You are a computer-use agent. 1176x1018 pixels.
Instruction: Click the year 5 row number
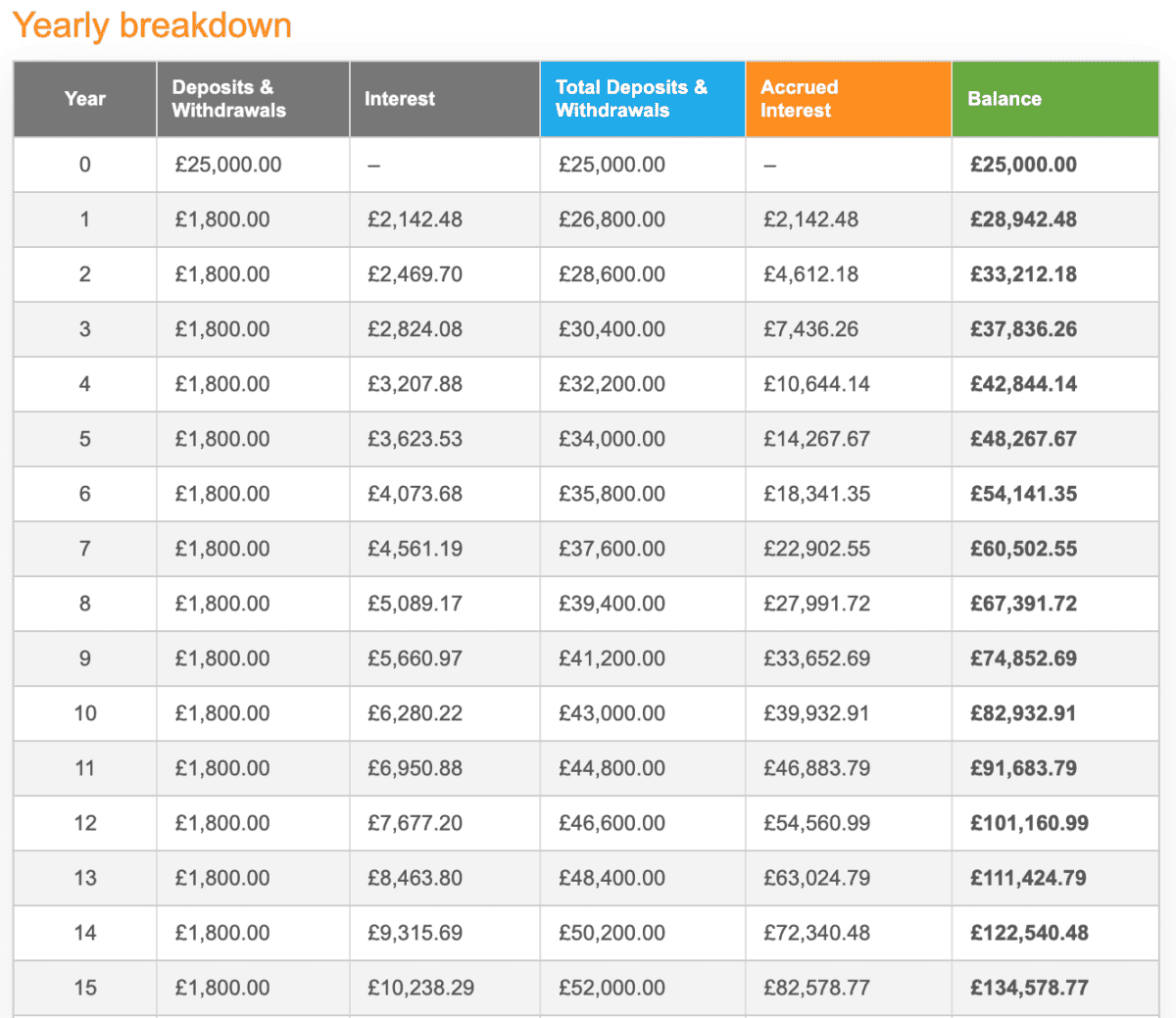click(84, 439)
